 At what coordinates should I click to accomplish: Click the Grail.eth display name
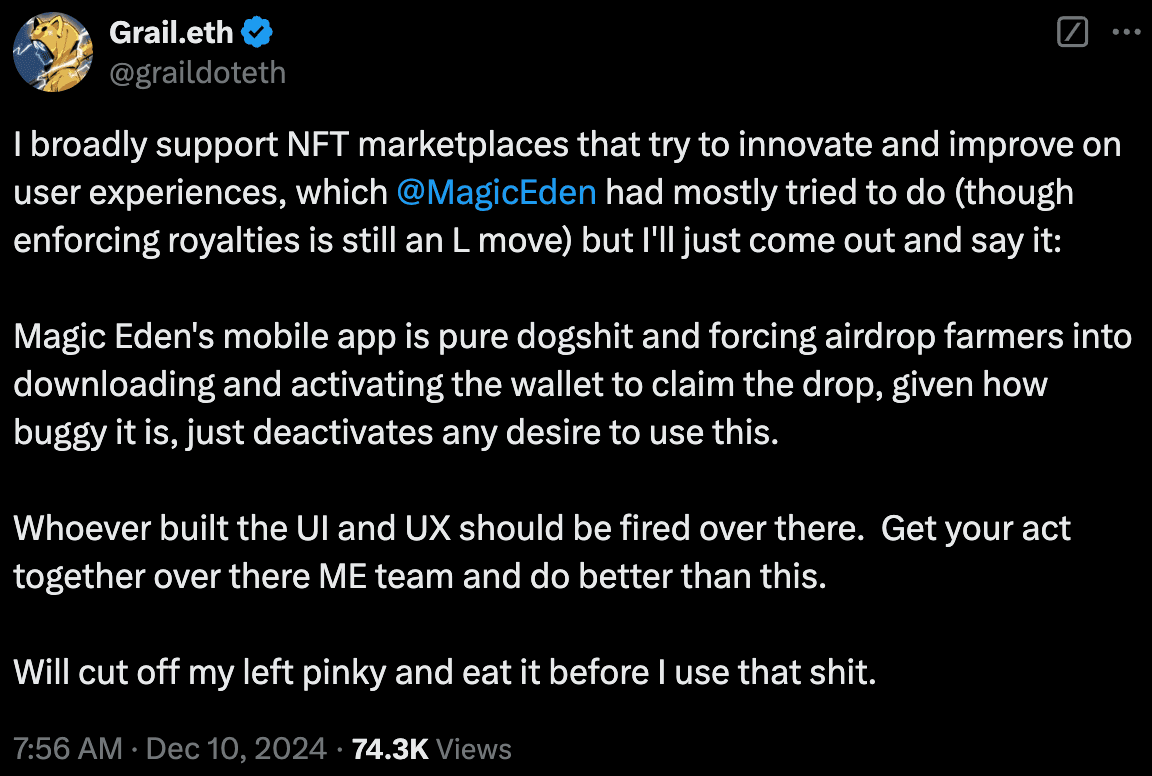pos(171,32)
